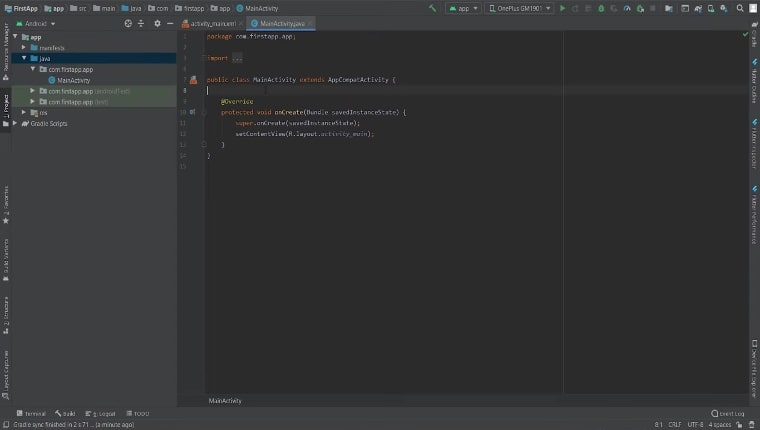Click the CRLF line separator in status bar

coord(675,425)
